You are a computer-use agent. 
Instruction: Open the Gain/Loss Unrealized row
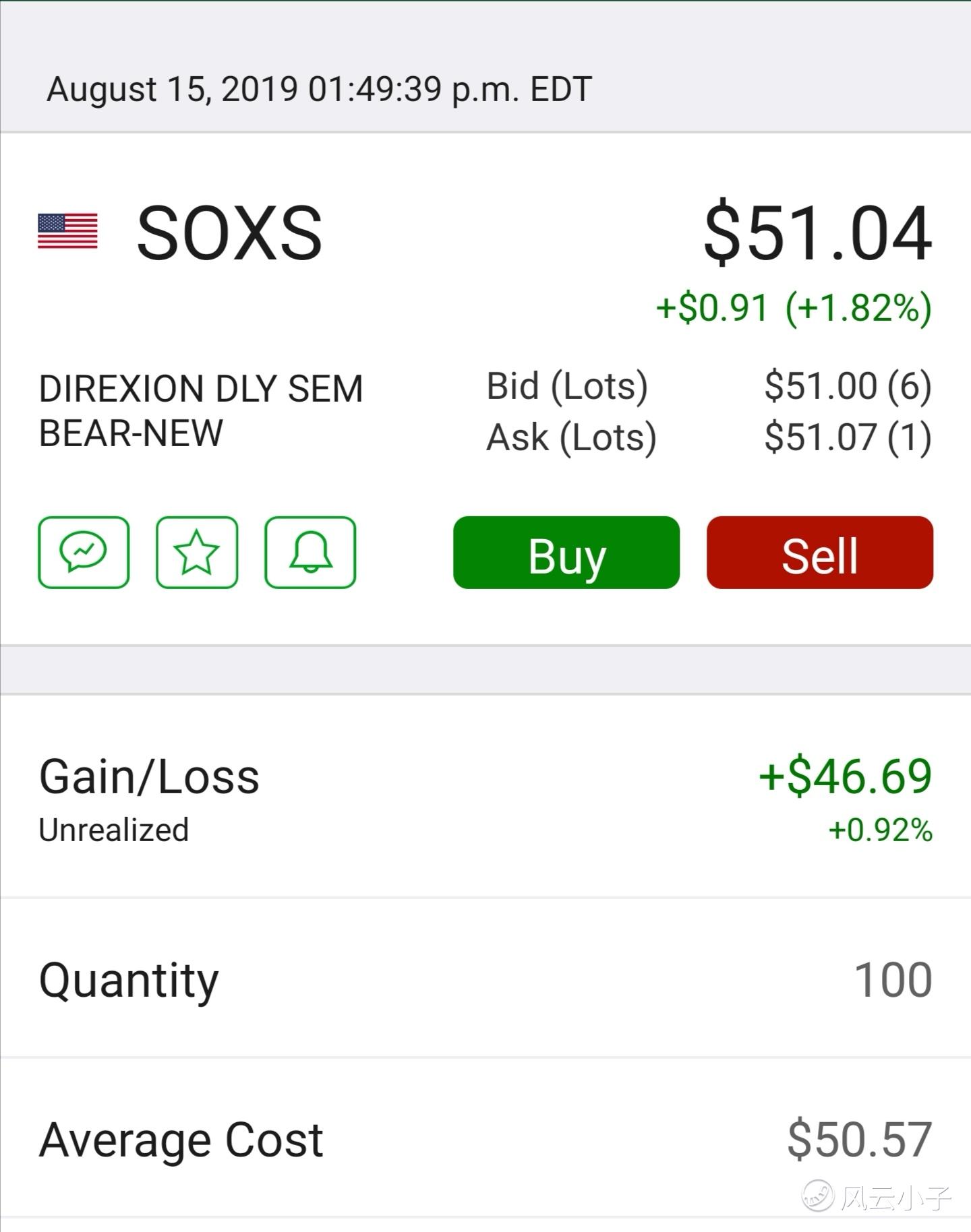pos(486,797)
